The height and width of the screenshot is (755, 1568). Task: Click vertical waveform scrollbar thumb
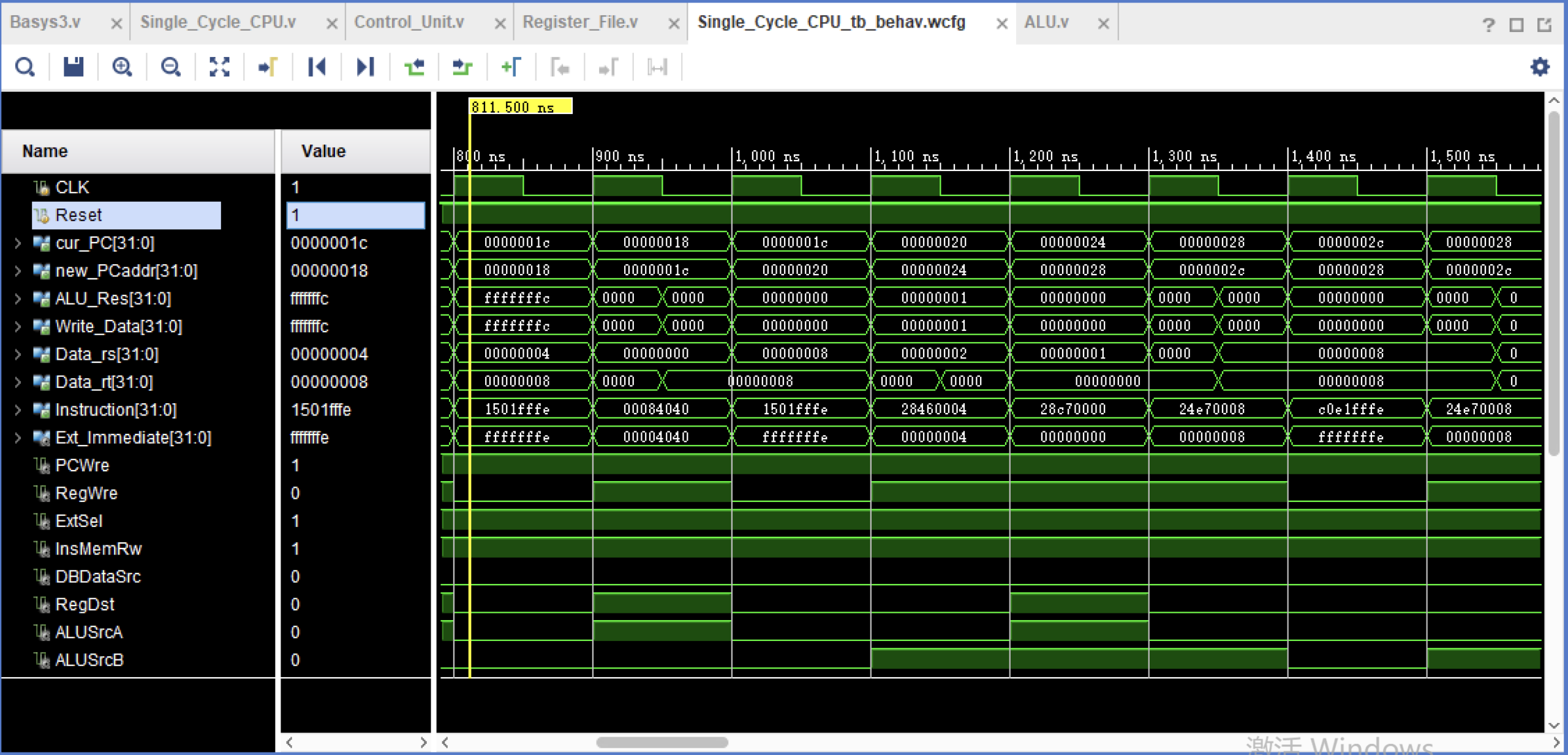click(1553, 283)
